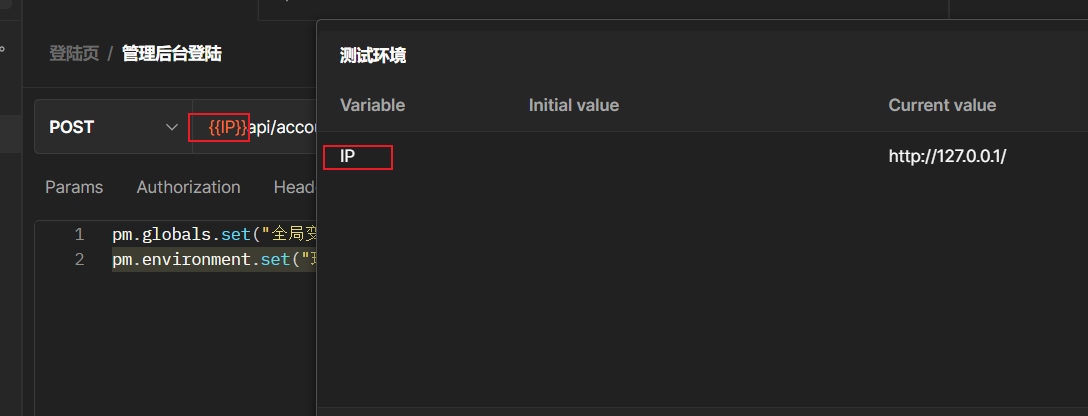Image resolution: width=1088 pixels, height=416 pixels.
Task: Click line number 2 in script editor
Action: (x=79, y=260)
